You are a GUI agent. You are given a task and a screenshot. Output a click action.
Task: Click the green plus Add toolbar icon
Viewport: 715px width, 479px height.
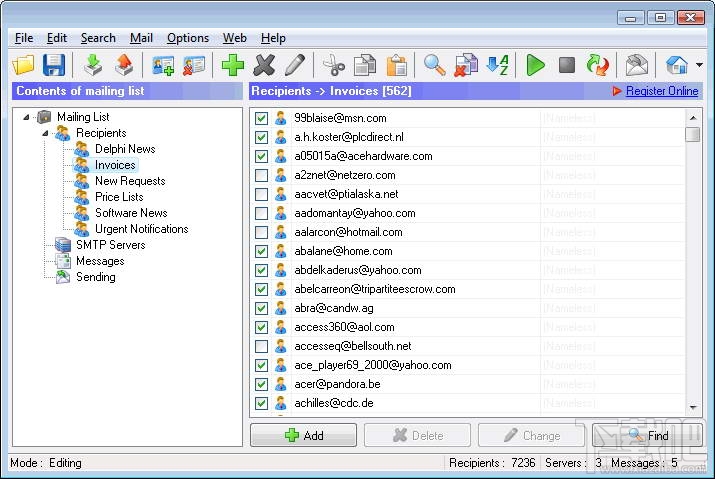pos(233,65)
